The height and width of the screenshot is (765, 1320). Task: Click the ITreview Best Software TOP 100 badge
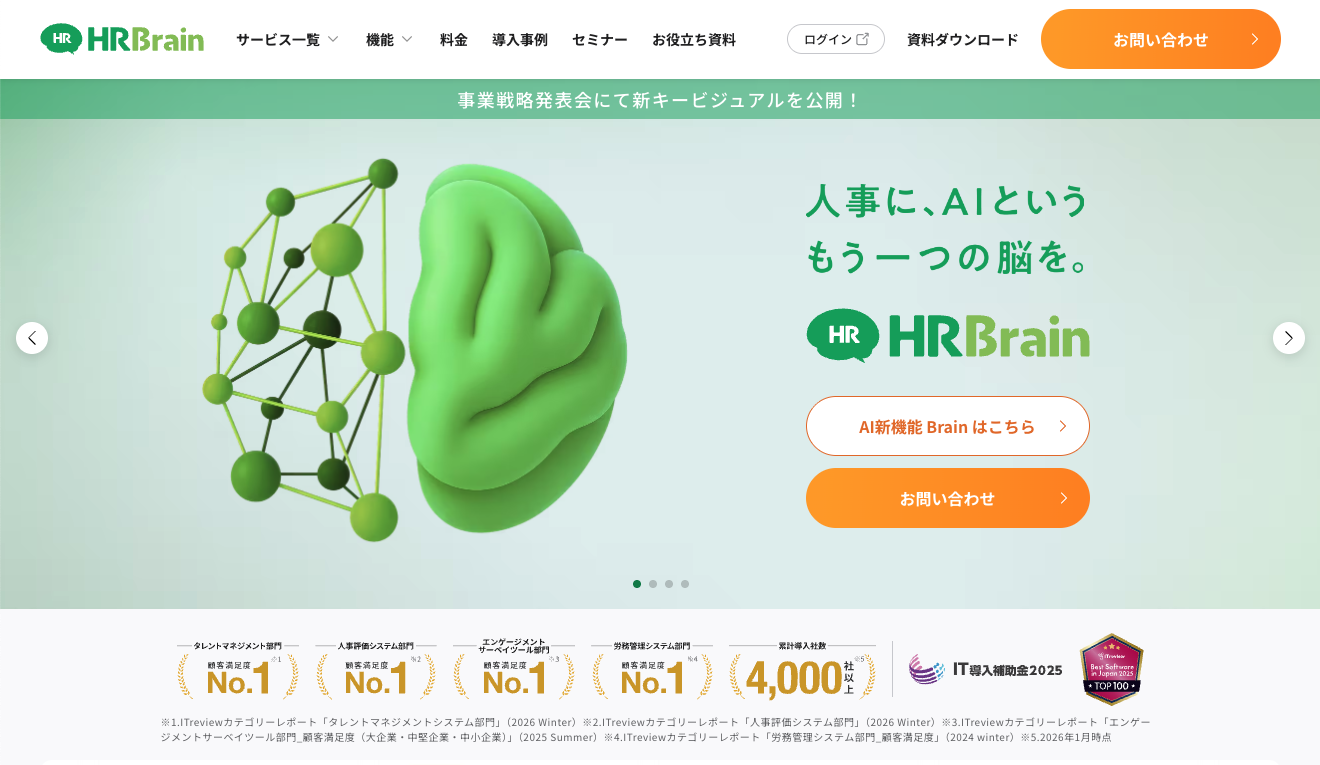[x=1111, y=670]
